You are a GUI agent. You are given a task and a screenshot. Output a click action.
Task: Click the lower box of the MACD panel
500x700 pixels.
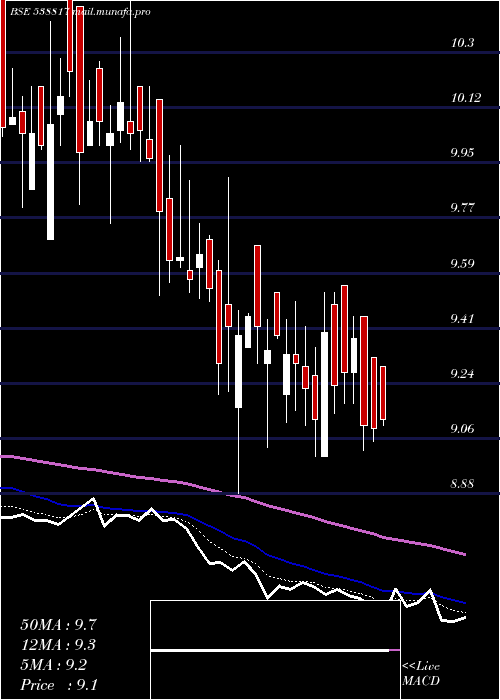click(275, 675)
